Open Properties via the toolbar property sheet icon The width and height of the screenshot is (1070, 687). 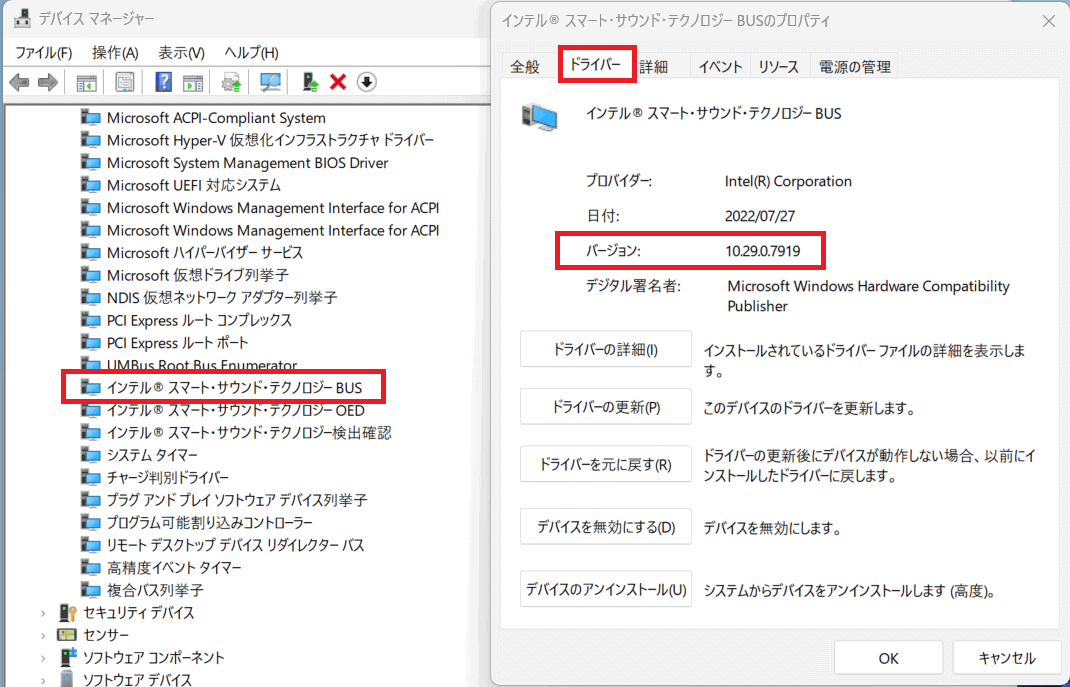coord(125,83)
